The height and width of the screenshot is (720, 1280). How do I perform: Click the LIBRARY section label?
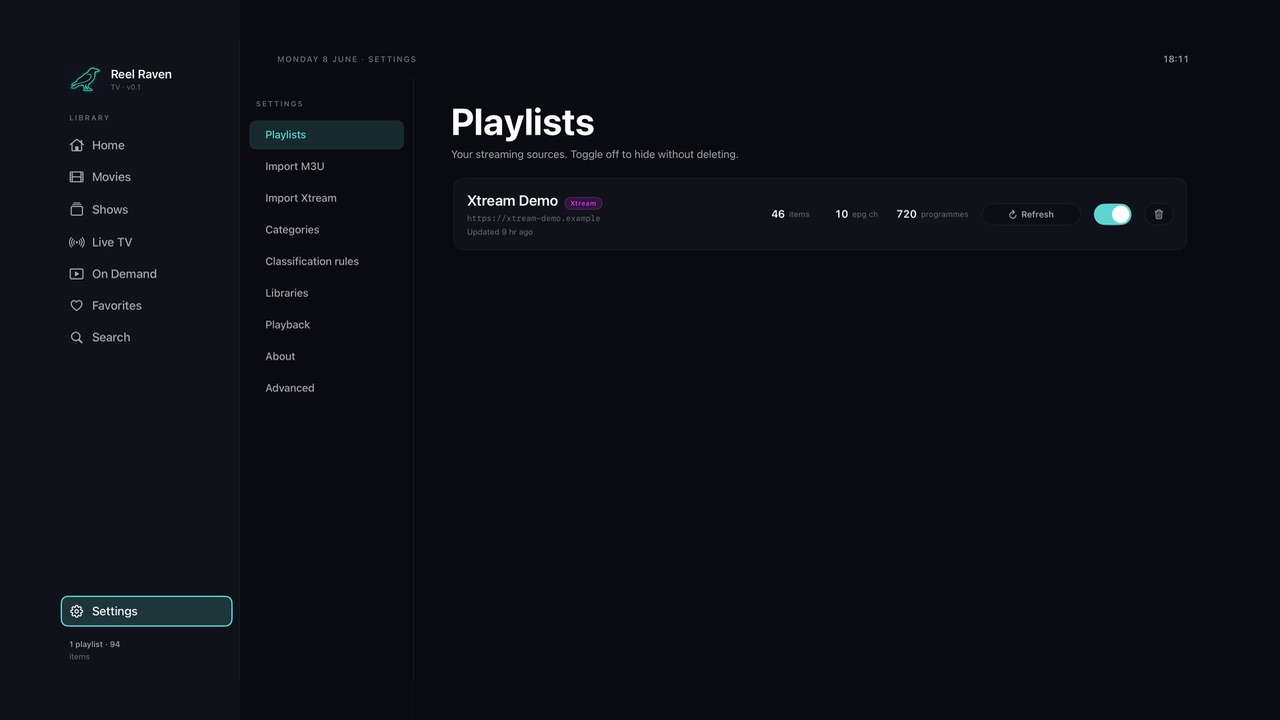[x=90, y=118]
